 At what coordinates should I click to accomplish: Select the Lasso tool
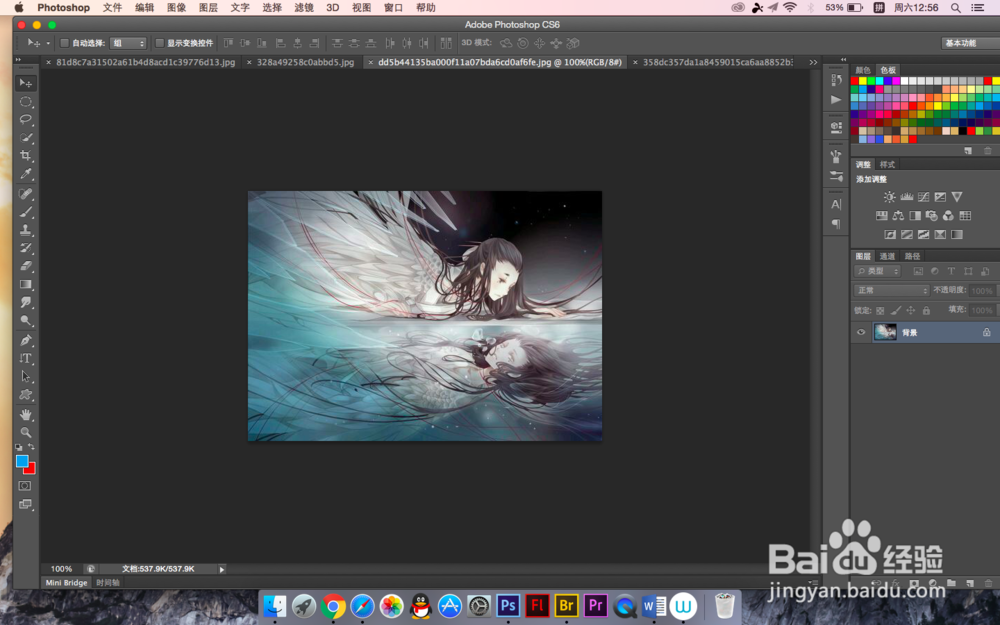click(x=26, y=119)
